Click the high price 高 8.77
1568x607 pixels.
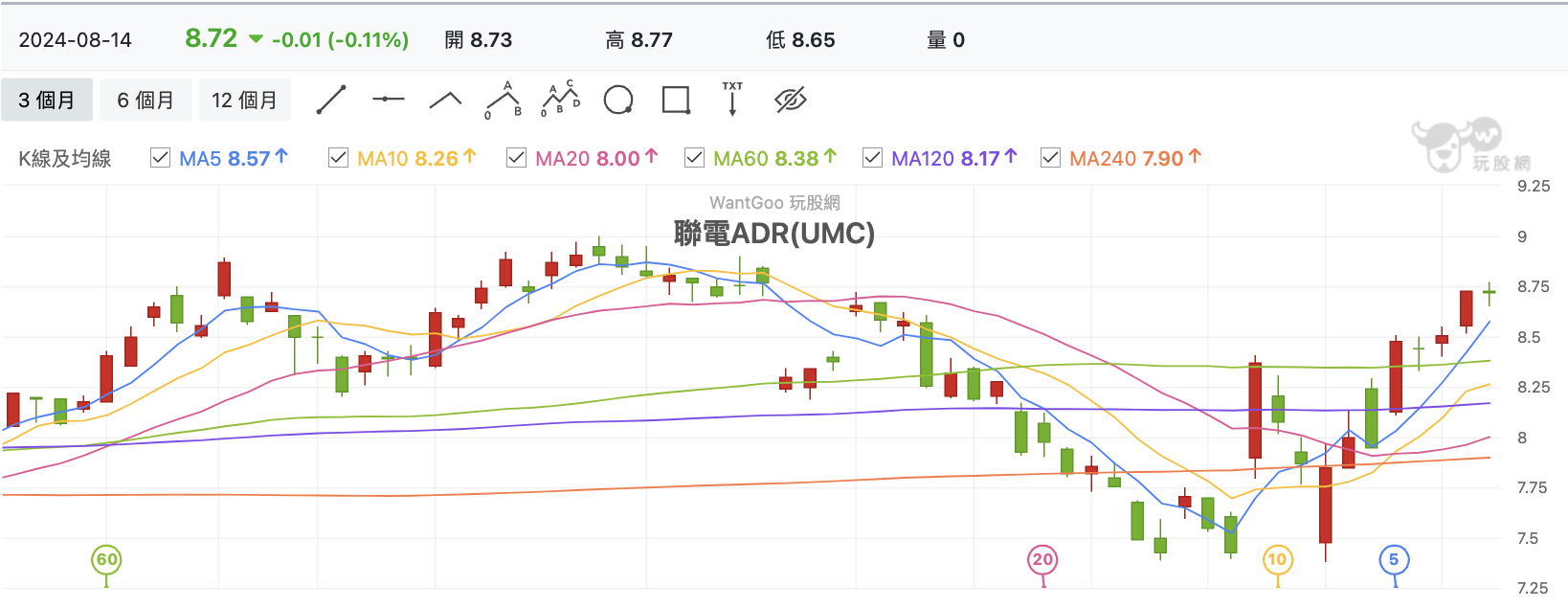[639, 40]
